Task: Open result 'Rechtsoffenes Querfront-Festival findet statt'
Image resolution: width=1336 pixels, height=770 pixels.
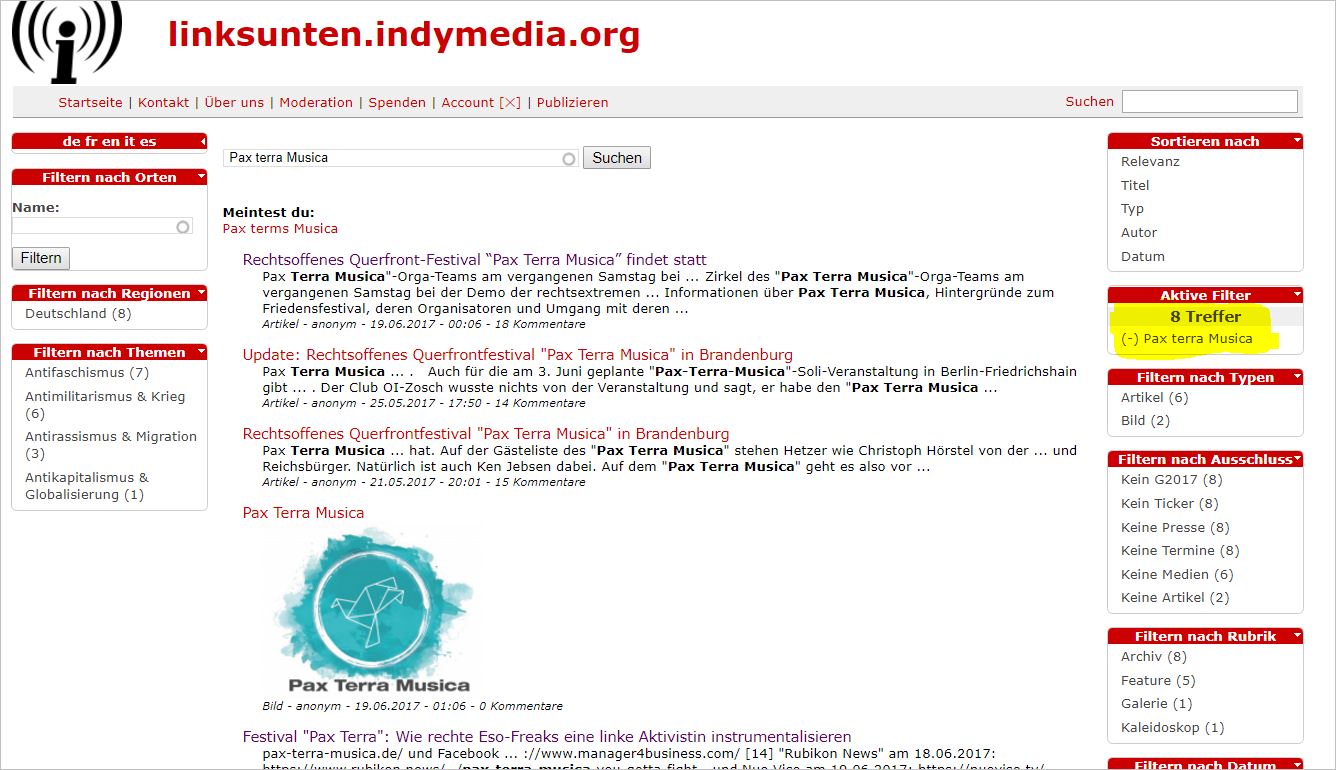Action: [474, 259]
